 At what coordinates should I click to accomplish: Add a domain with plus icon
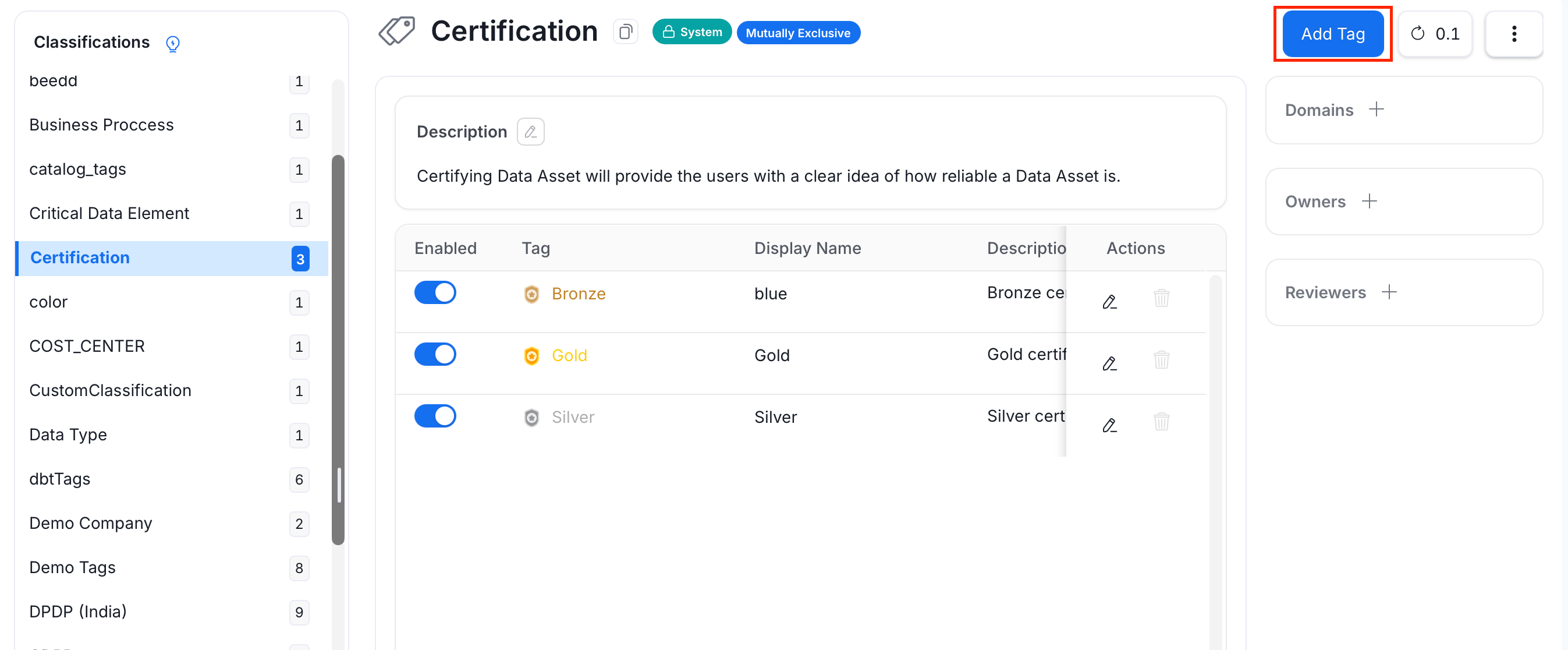click(x=1377, y=109)
